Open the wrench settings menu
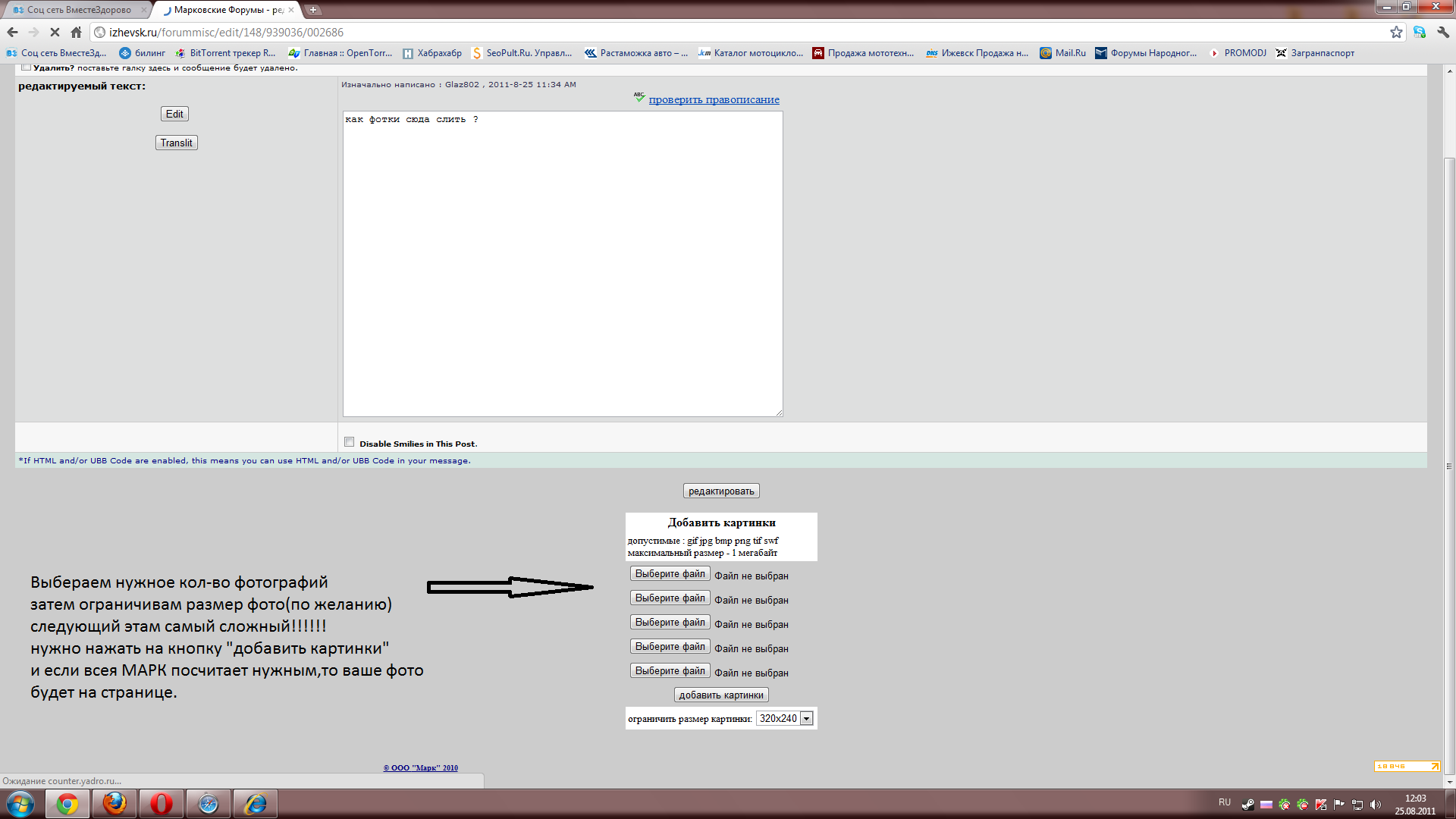The height and width of the screenshot is (819, 1456). pyautogui.click(x=1442, y=32)
